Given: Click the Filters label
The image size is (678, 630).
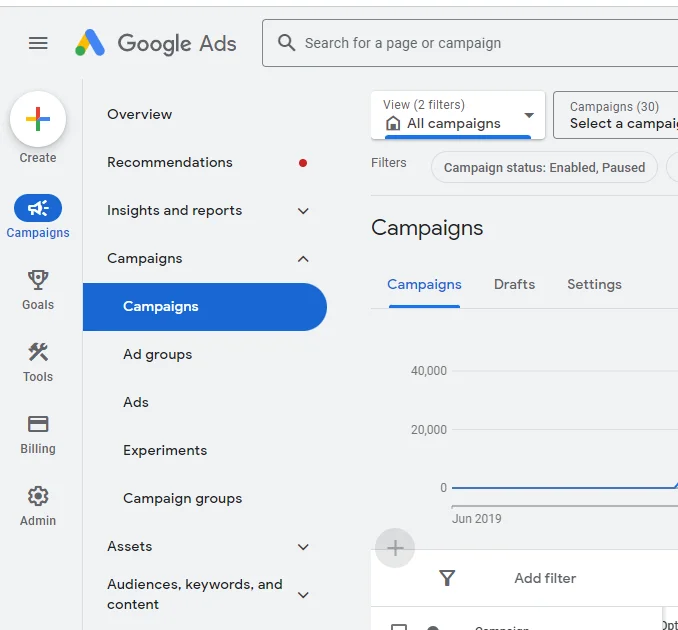Looking at the screenshot, I should point(389,163).
